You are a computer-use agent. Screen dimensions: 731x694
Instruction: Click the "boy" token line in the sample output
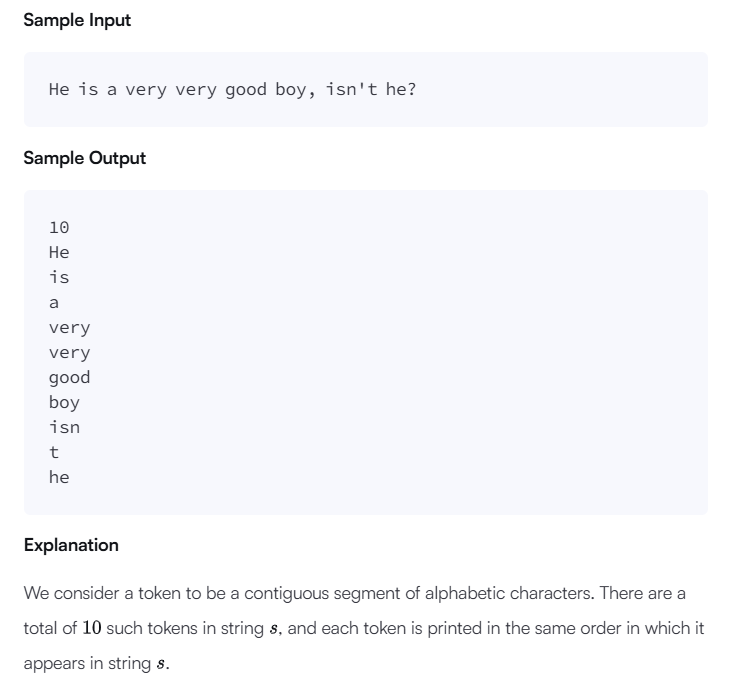click(64, 402)
